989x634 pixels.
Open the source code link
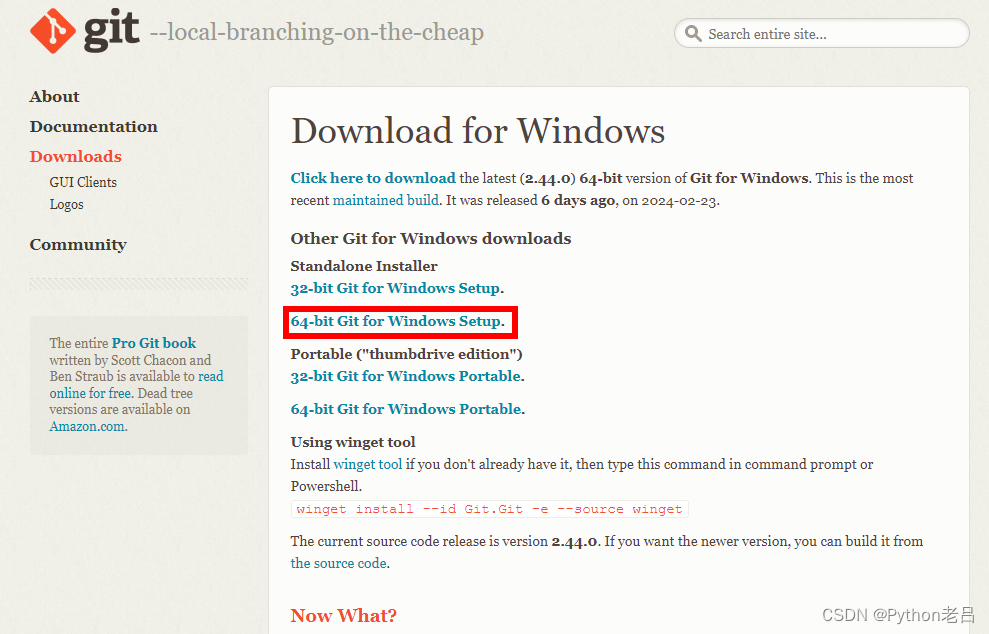[x=339, y=563]
